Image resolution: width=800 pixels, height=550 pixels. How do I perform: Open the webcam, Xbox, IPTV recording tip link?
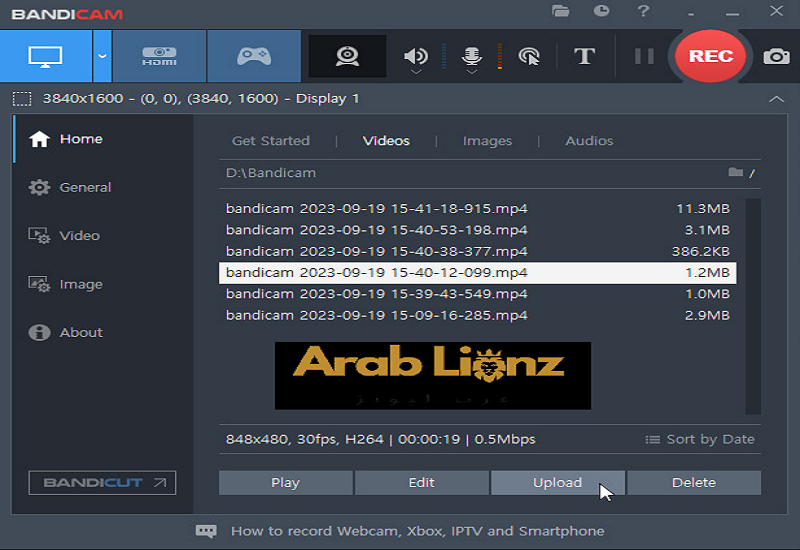coord(417,531)
